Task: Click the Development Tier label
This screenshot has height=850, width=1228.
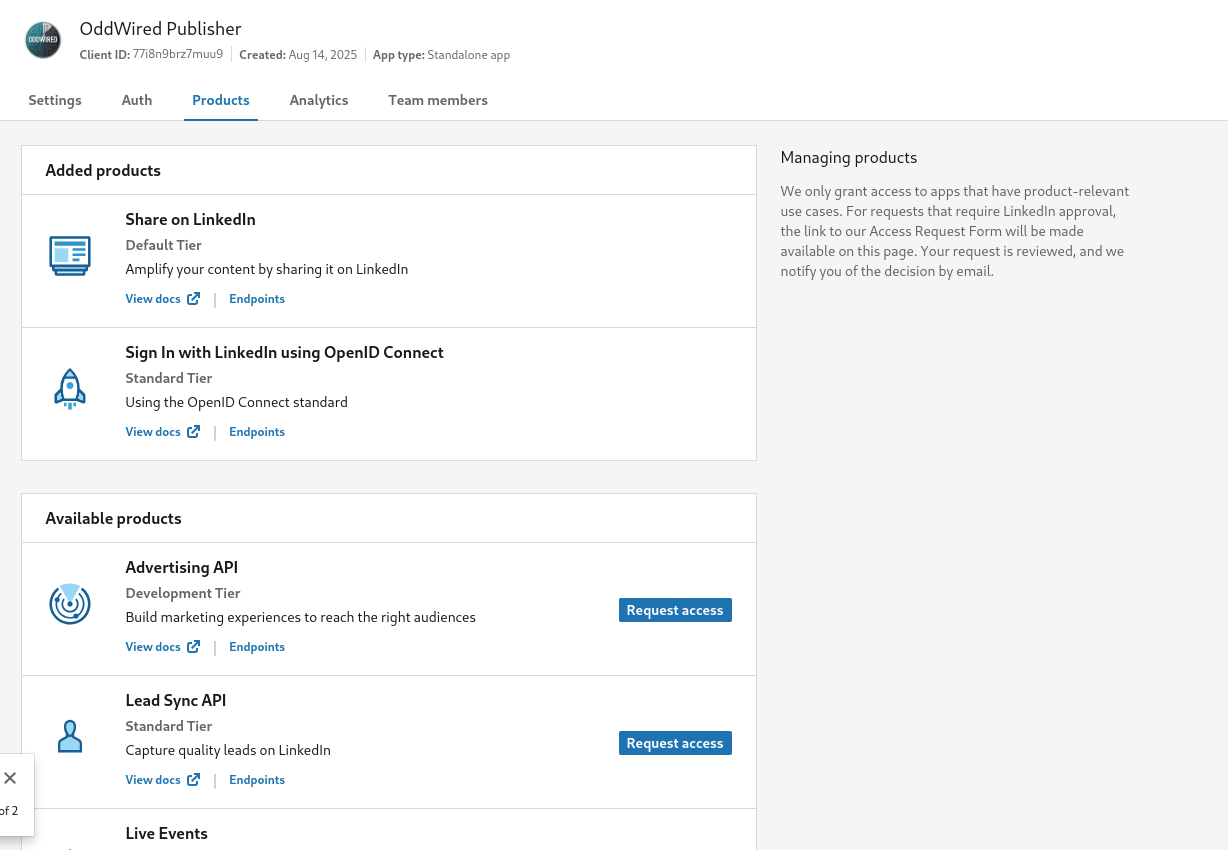Action: (183, 593)
